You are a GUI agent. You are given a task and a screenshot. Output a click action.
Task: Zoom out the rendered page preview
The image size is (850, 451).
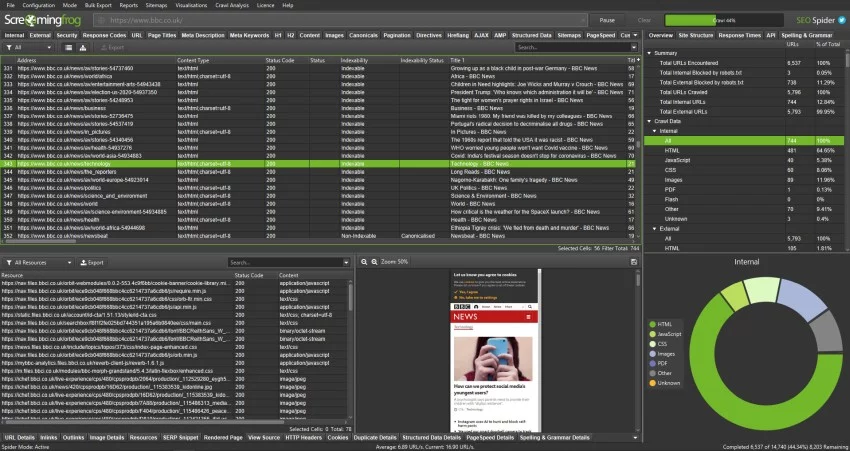pyautogui.click(x=364, y=262)
